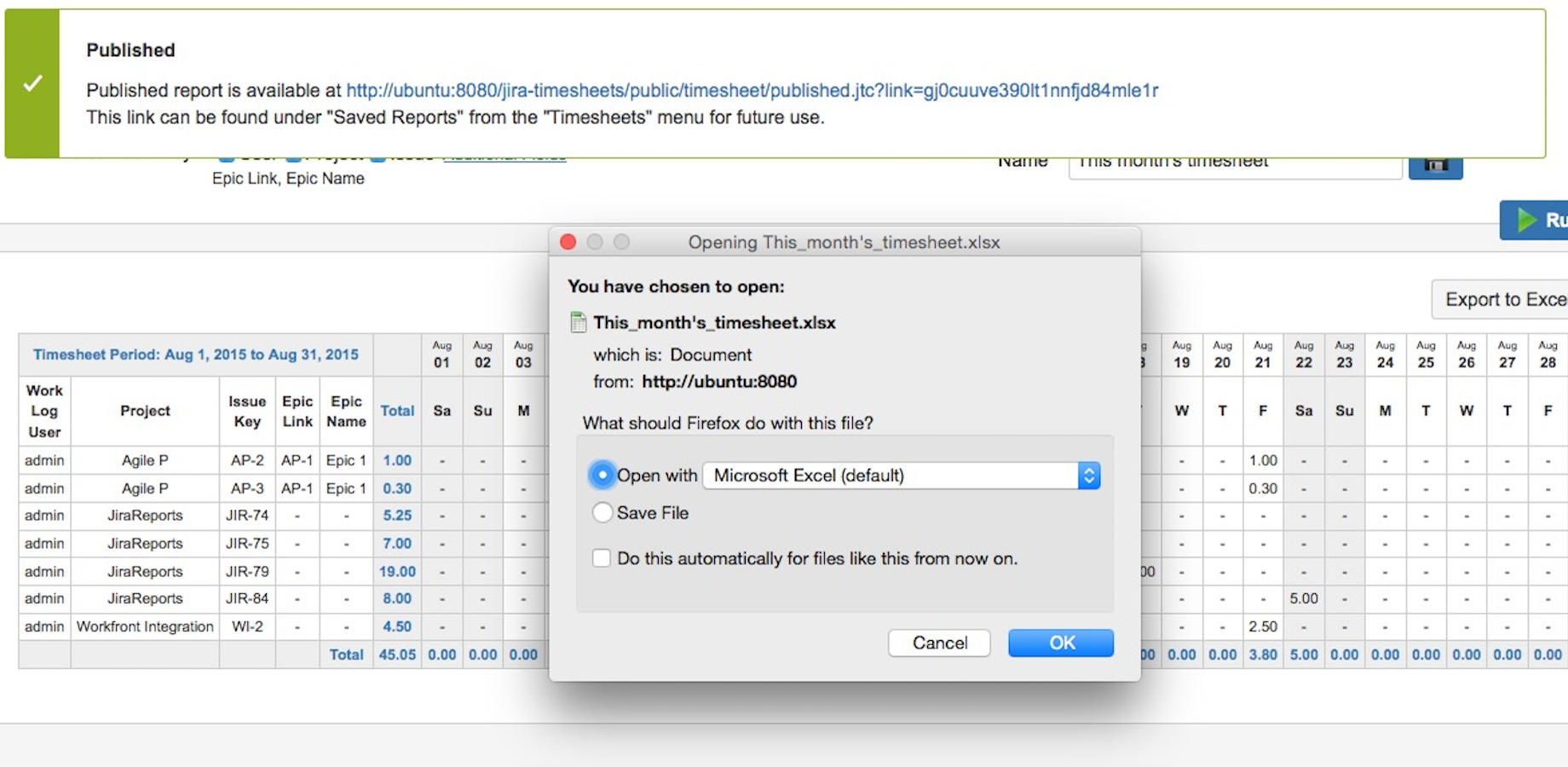Click issue key WI-2

click(247, 626)
